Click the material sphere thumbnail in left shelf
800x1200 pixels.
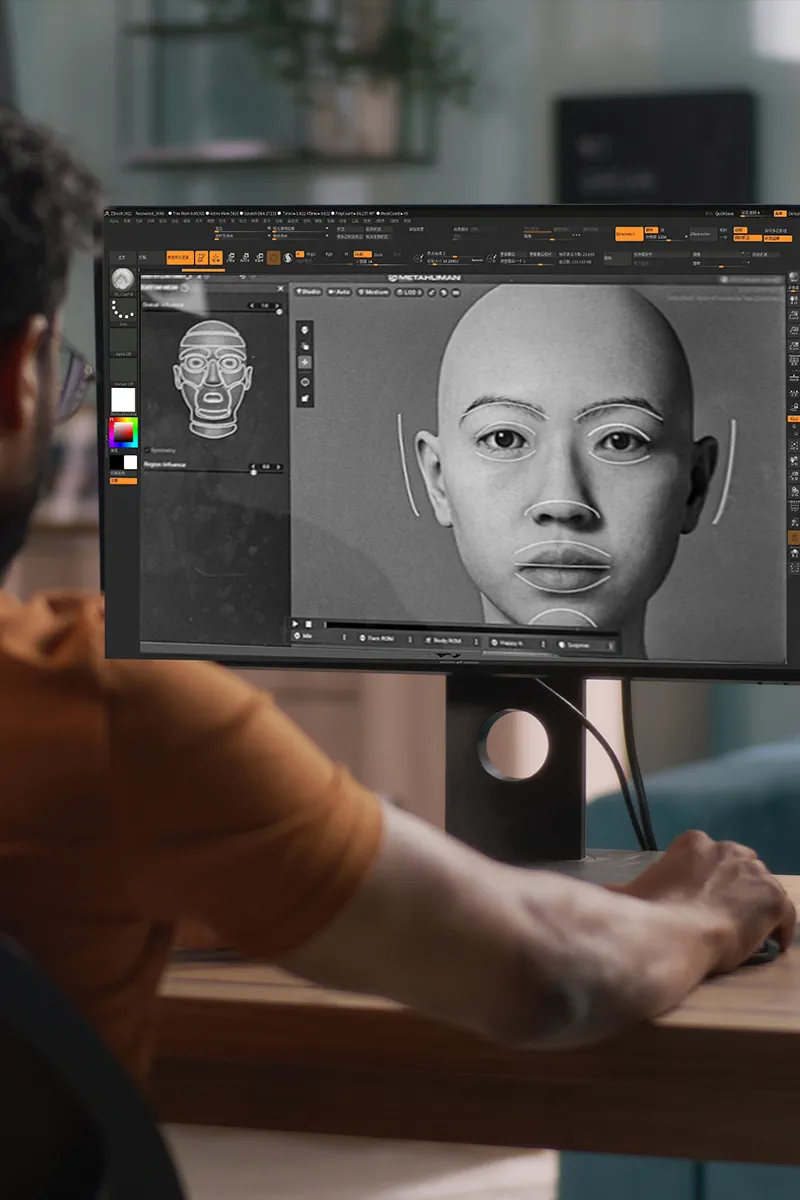122,279
